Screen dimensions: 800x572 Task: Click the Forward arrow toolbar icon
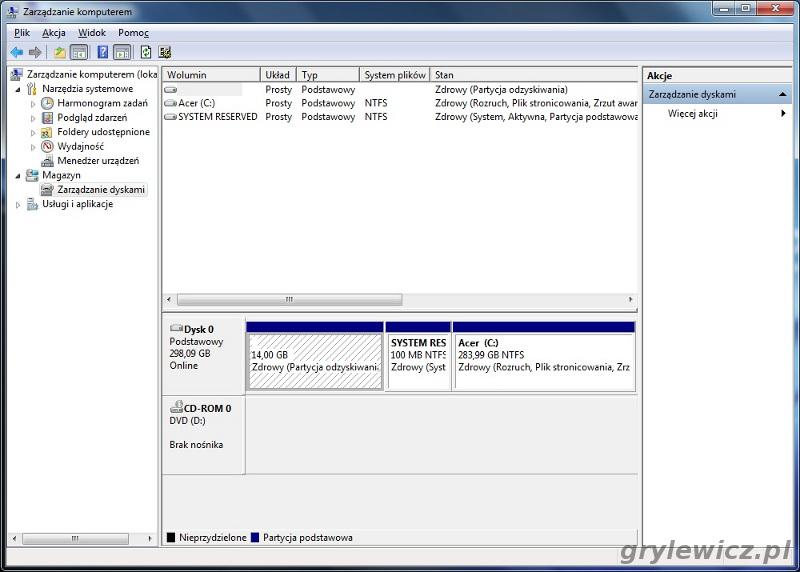35,52
